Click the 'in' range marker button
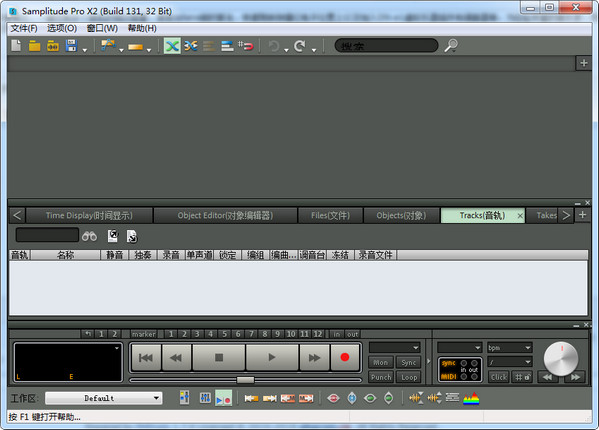The height and width of the screenshot is (430, 599). tap(337, 334)
